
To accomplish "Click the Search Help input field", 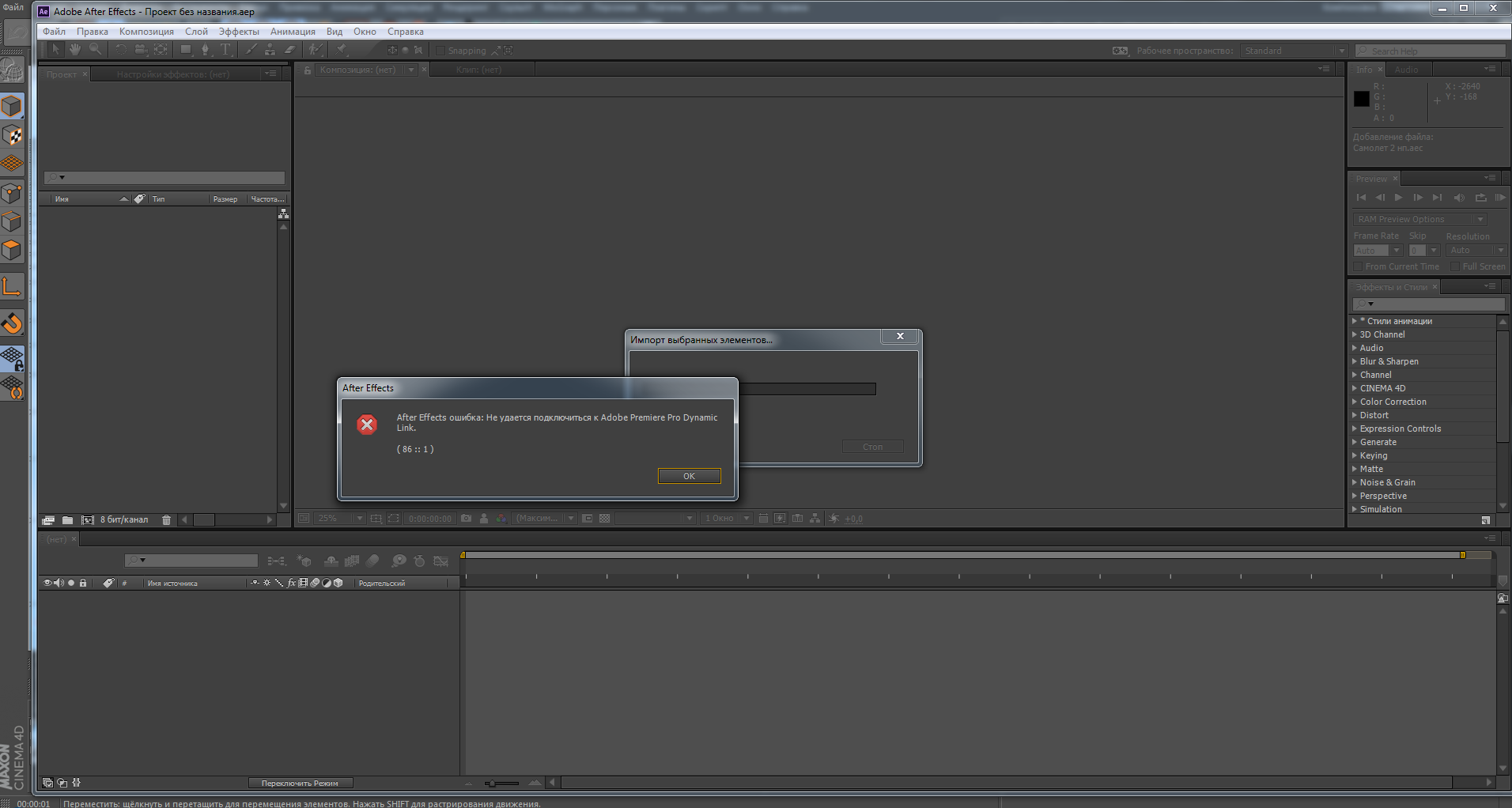I will [x=1431, y=51].
